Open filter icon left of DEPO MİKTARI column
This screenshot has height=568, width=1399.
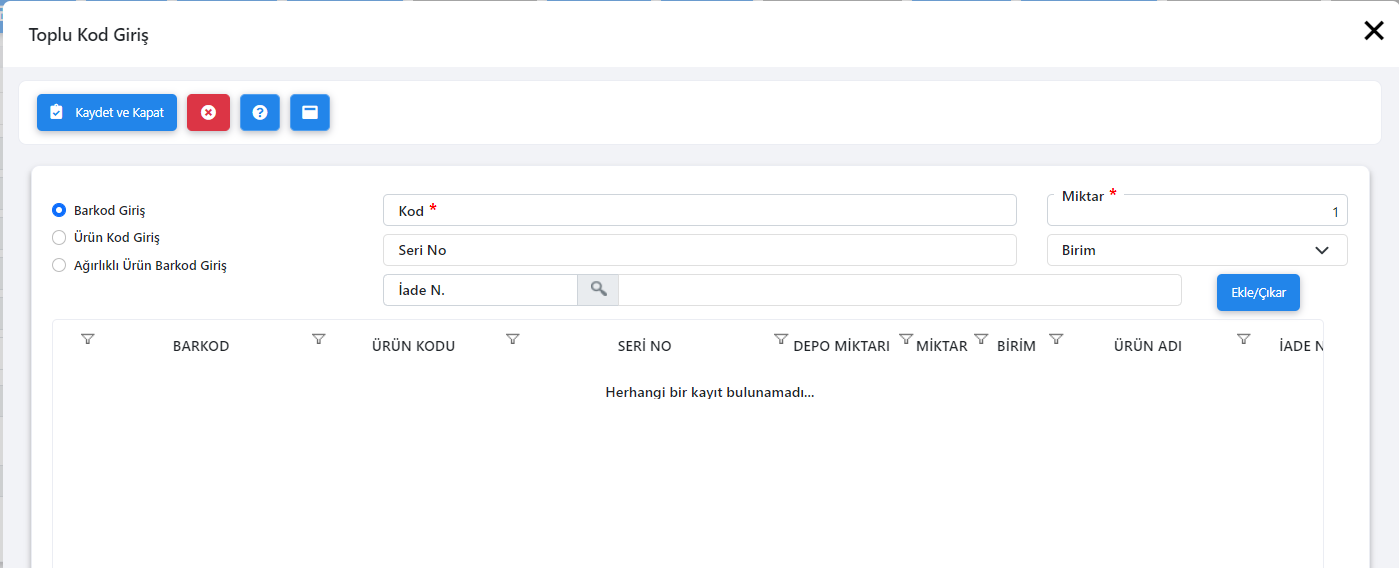pyautogui.click(x=781, y=339)
